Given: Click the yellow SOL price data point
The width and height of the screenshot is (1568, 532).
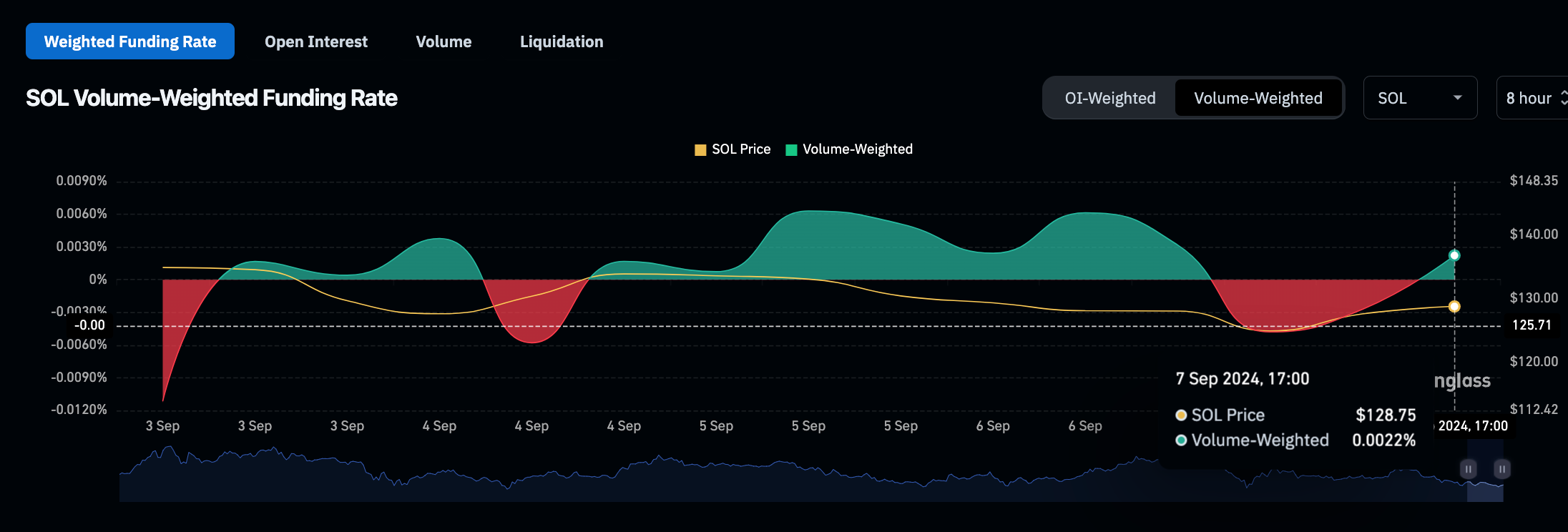Looking at the screenshot, I should (x=1454, y=307).
